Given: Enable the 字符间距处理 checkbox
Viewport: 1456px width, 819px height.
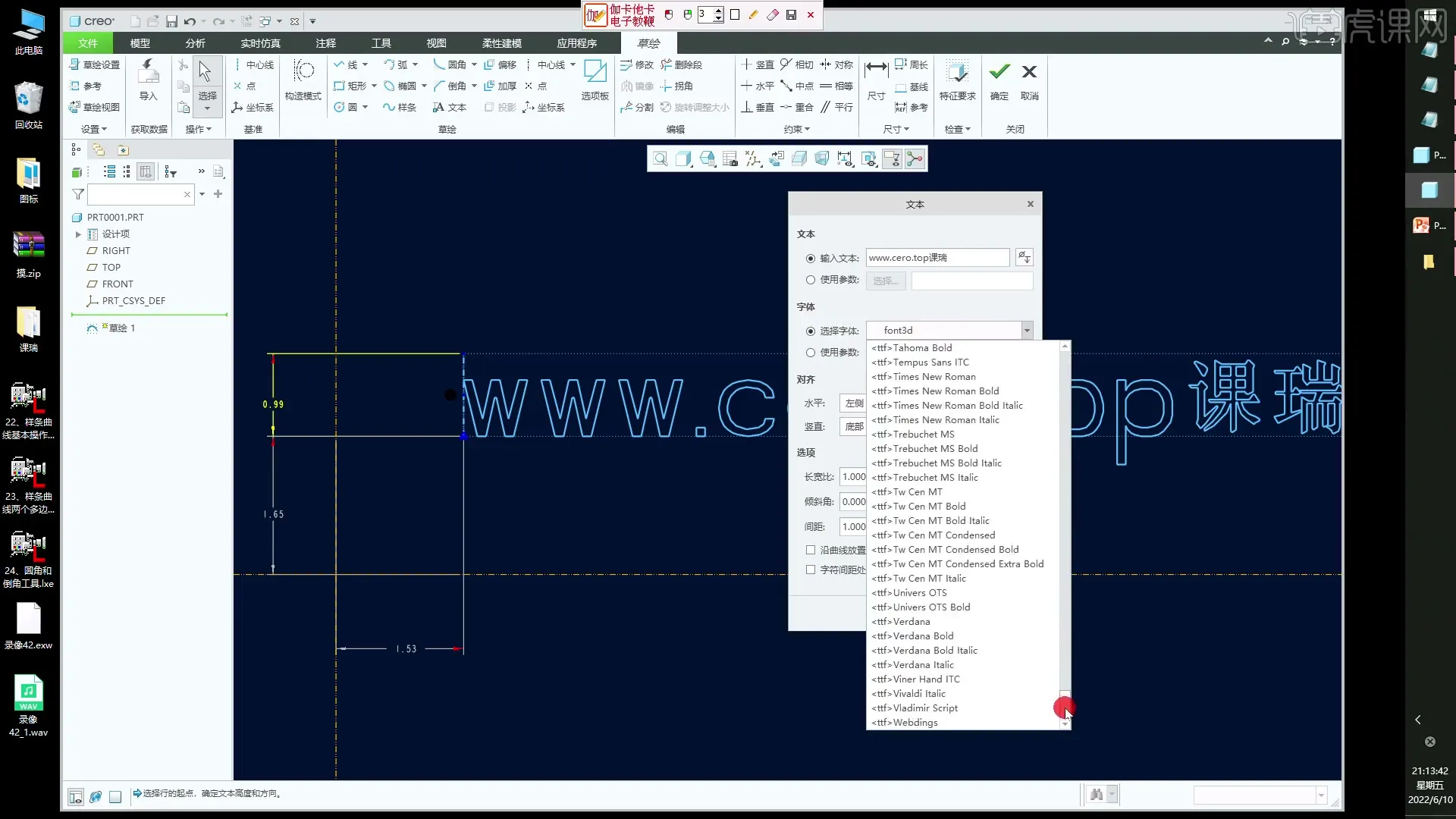Looking at the screenshot, I should pyautogui.click(x=810, y=570).
